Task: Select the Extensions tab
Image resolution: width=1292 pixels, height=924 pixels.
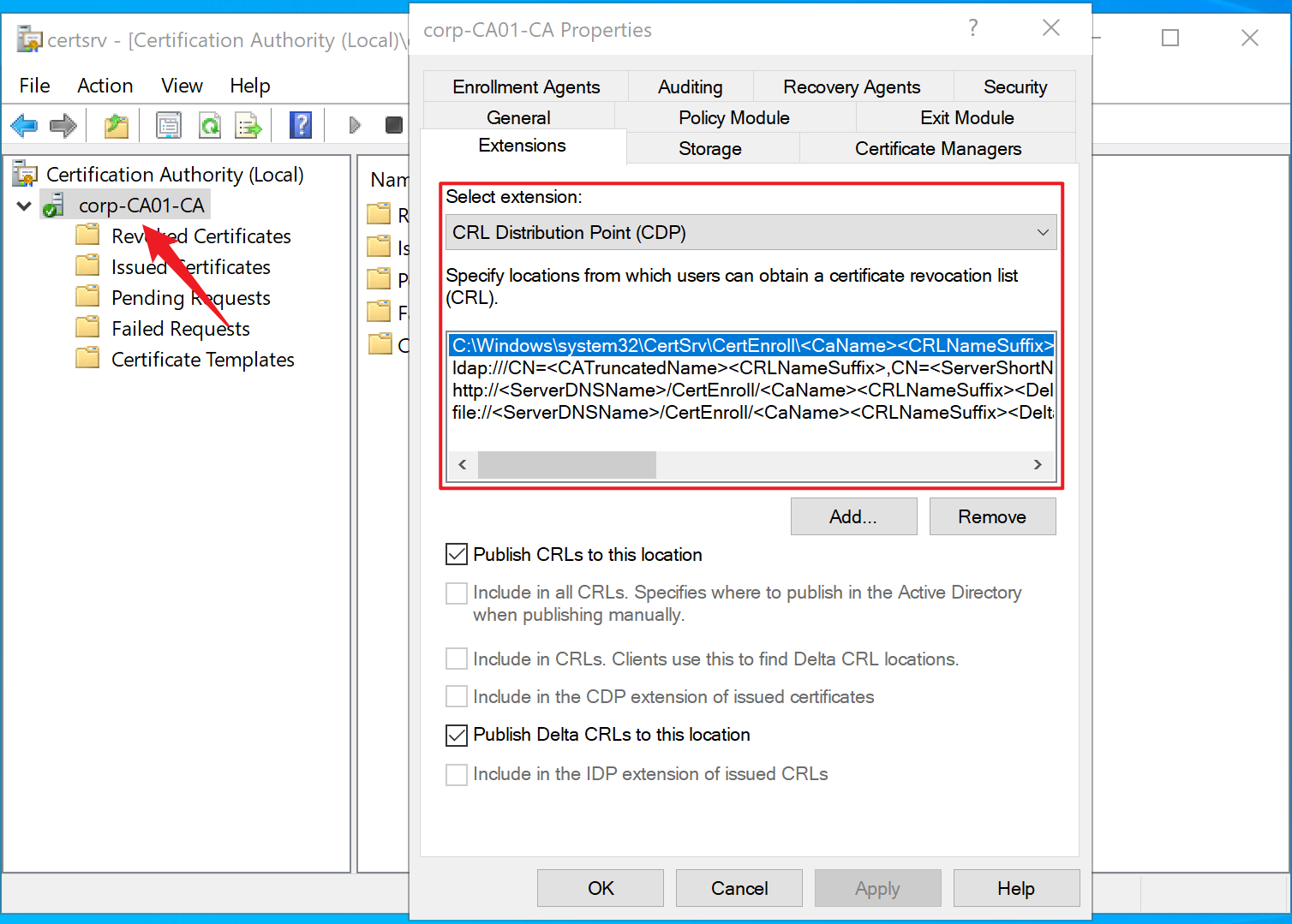Action: pyautogui.click(x=523, y=146)
